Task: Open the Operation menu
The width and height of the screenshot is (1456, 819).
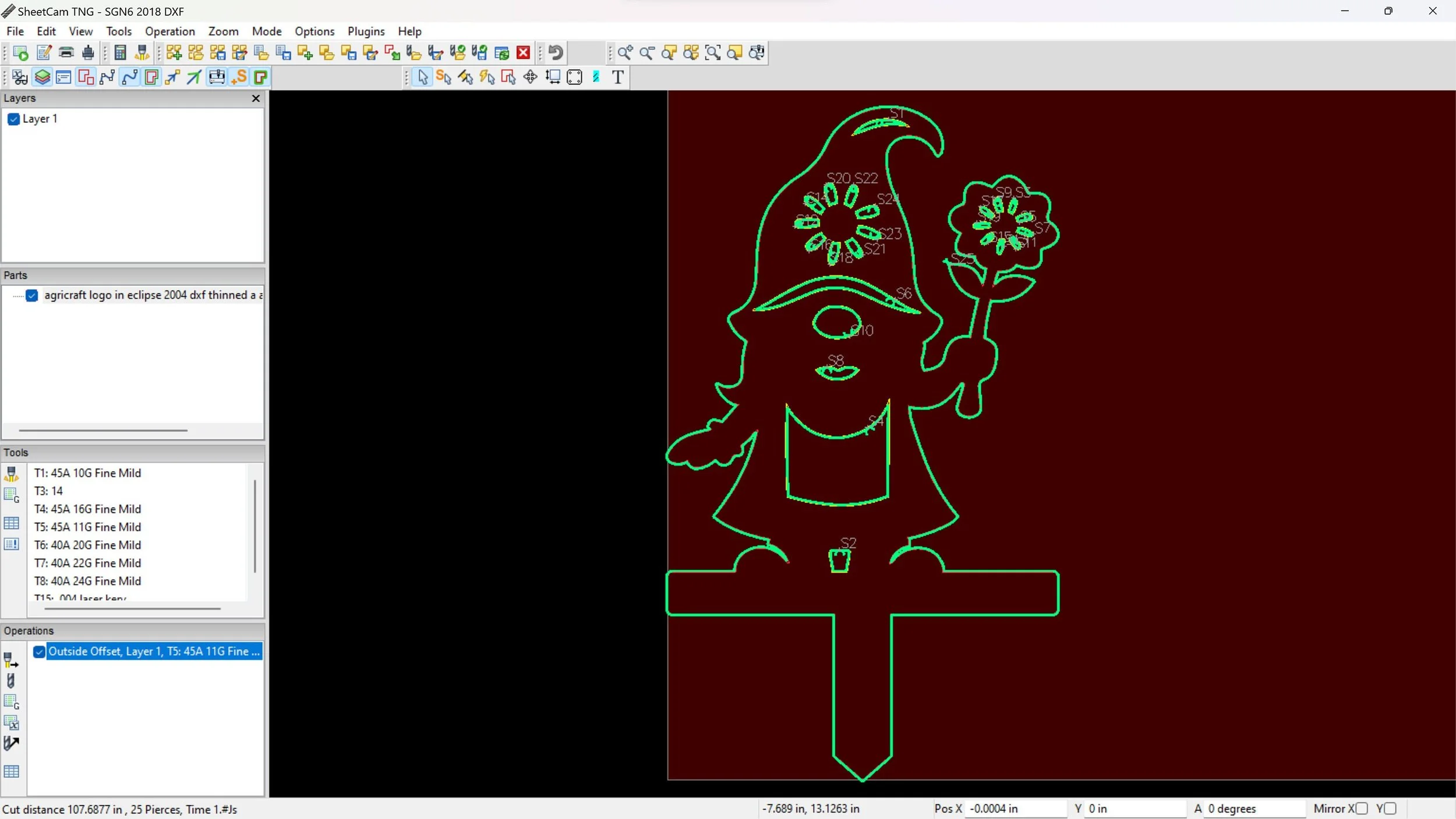Action: tap(169, 31)
